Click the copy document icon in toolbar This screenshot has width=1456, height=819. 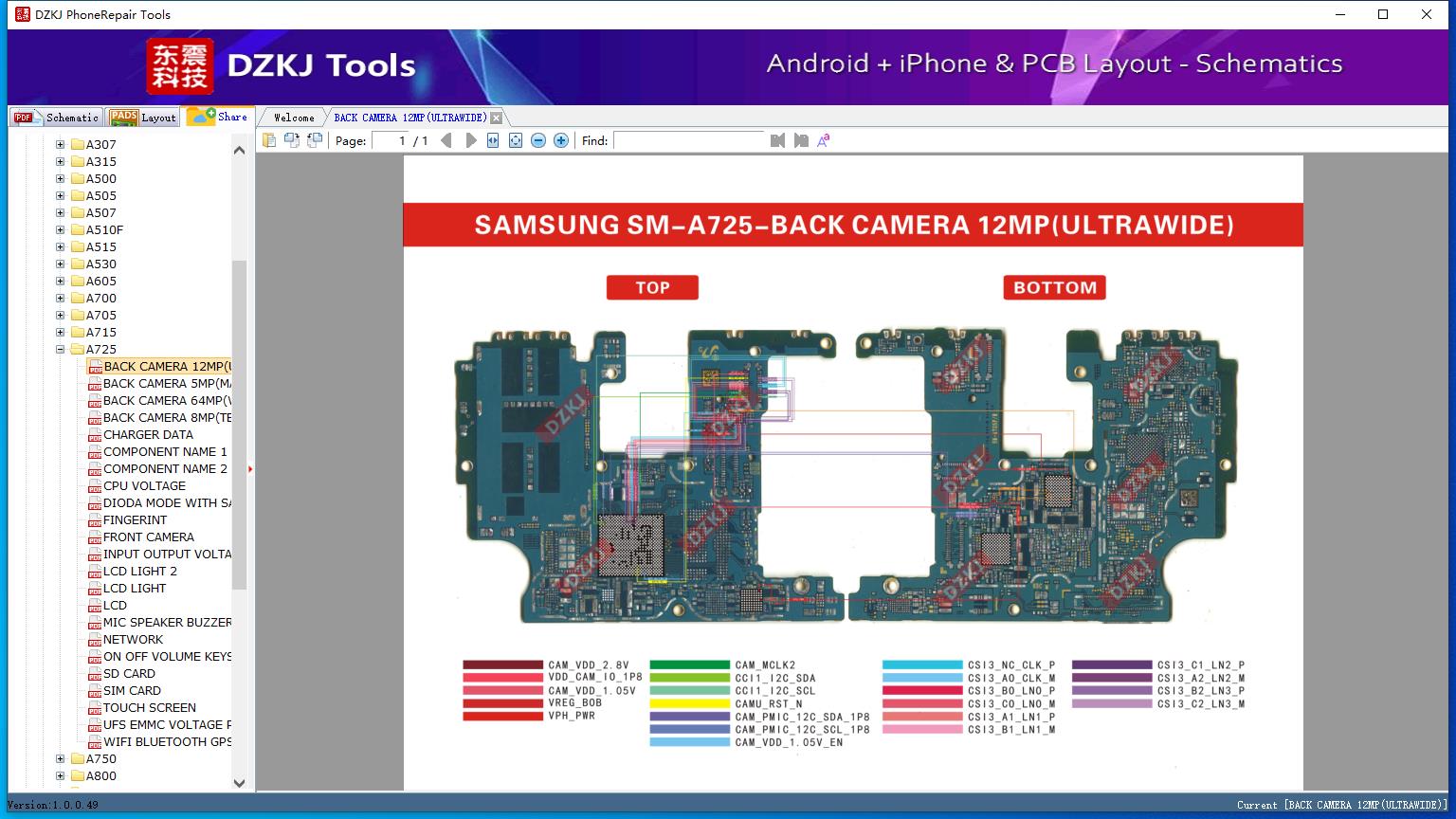click(269, 140)
